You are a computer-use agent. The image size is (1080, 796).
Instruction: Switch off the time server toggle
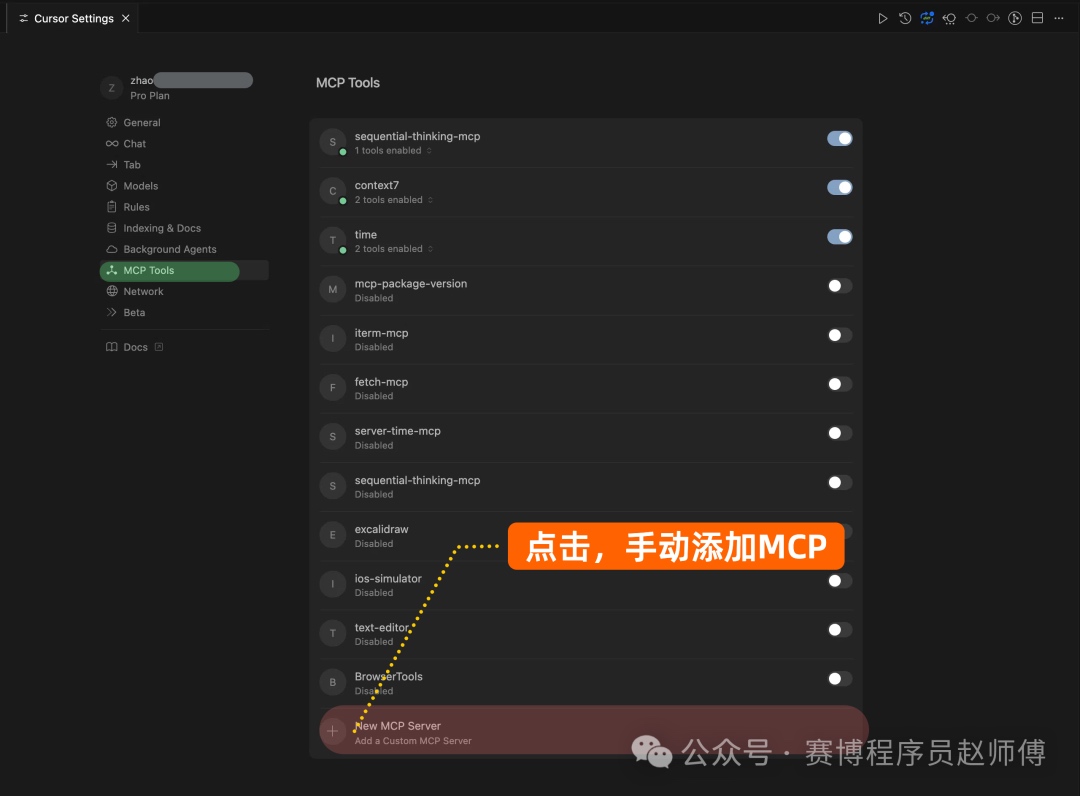(840, 237)
